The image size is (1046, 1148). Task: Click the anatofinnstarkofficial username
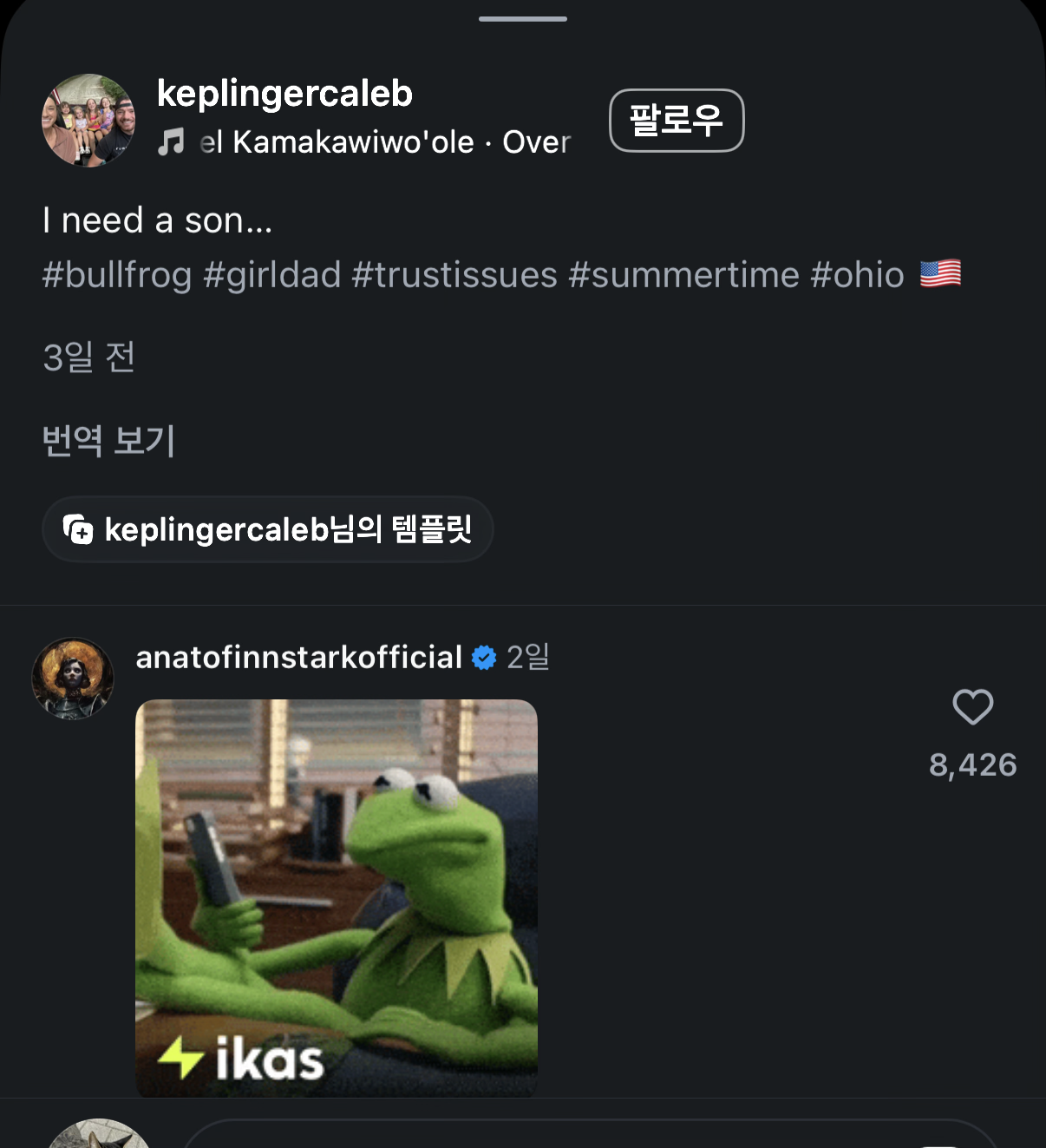[x=299, y=658]
